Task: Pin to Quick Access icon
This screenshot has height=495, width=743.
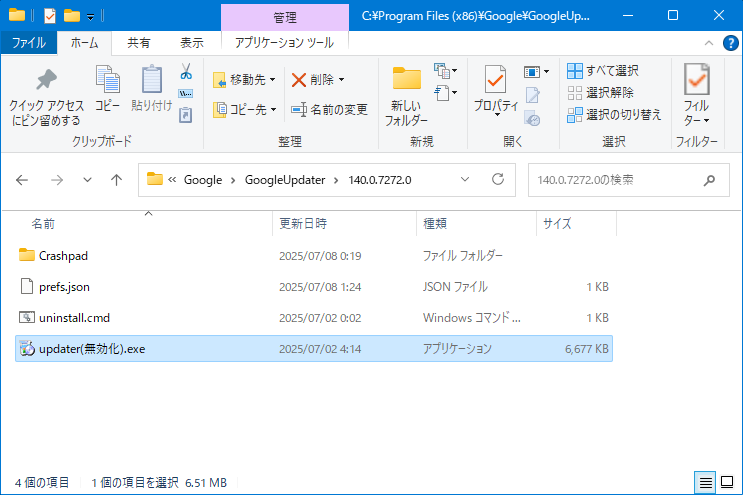Action: (46, 80)
